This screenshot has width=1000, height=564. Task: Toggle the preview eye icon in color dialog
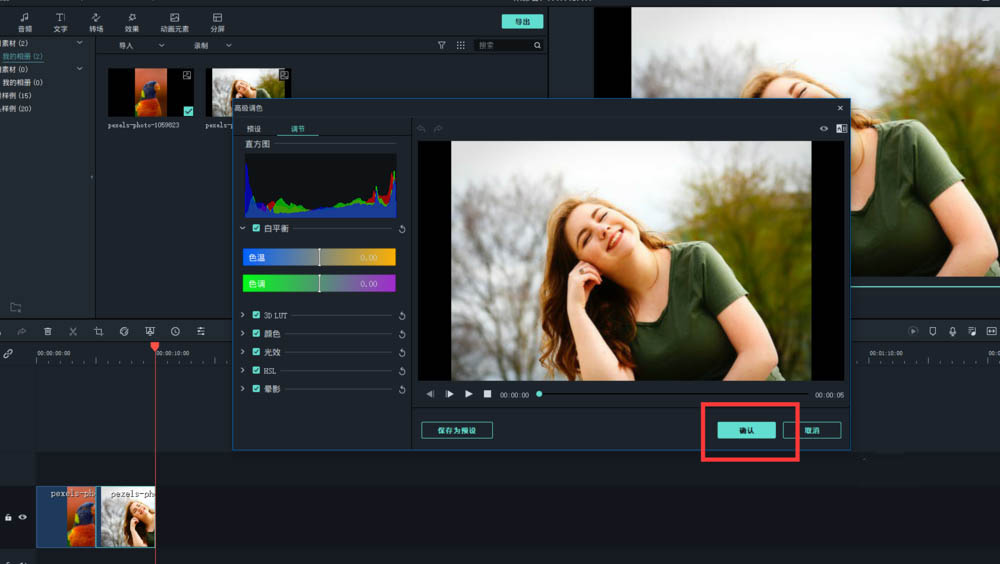[x=824, y=129]
